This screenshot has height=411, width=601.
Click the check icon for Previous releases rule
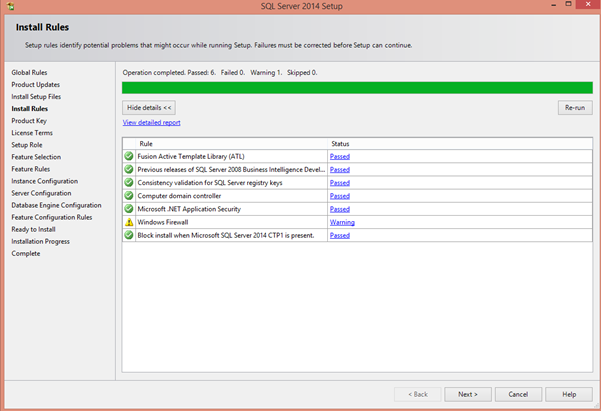point(129,169)
